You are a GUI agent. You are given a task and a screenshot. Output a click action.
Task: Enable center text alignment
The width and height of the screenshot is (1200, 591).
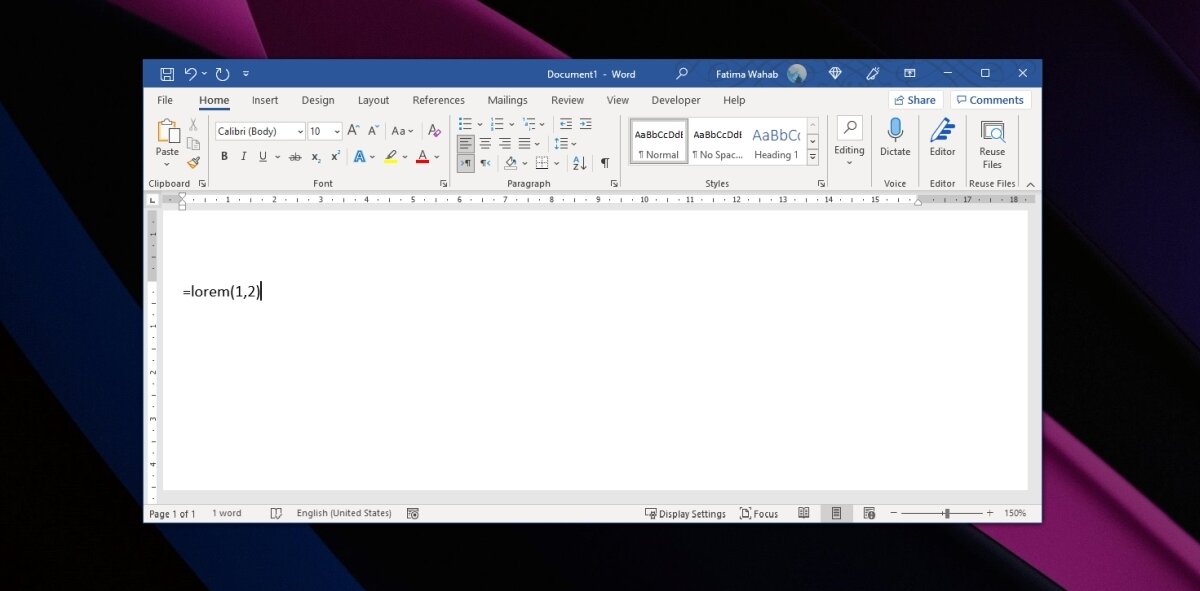click(485, 143)
